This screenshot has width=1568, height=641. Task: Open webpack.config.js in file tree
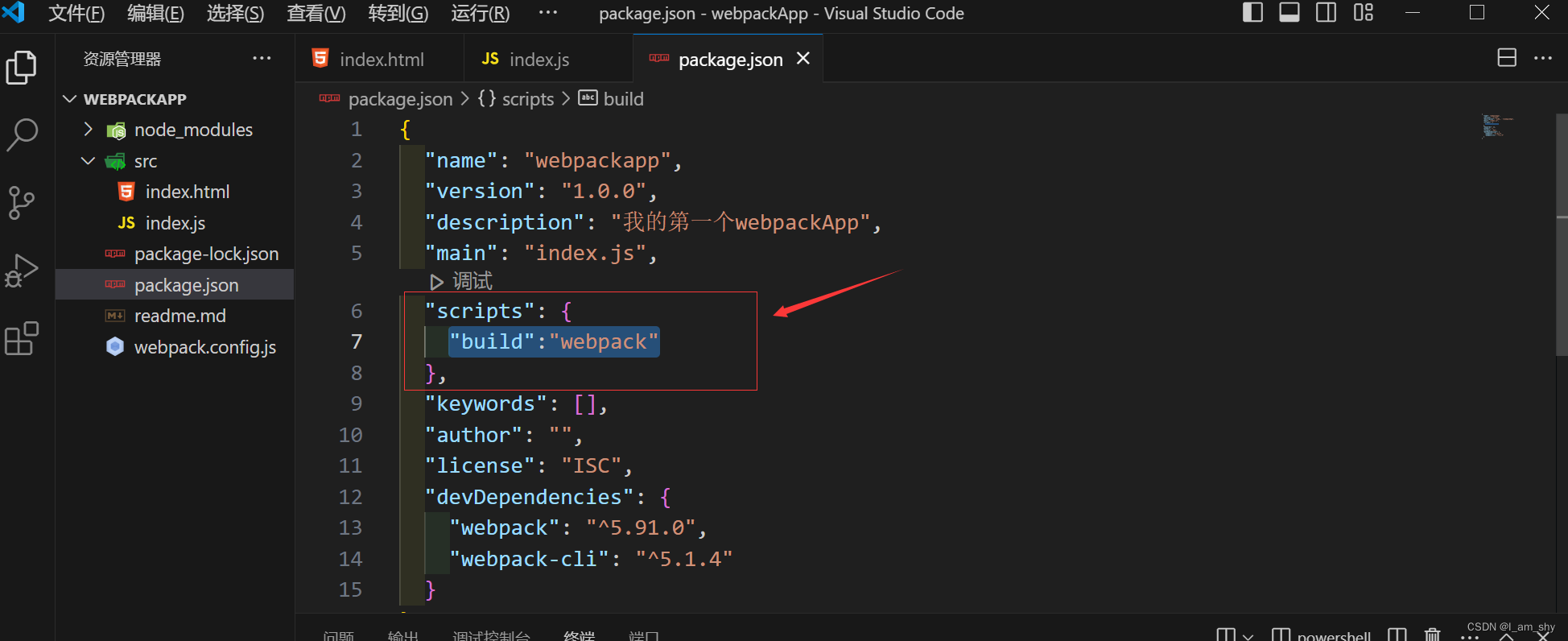(175, 347)
